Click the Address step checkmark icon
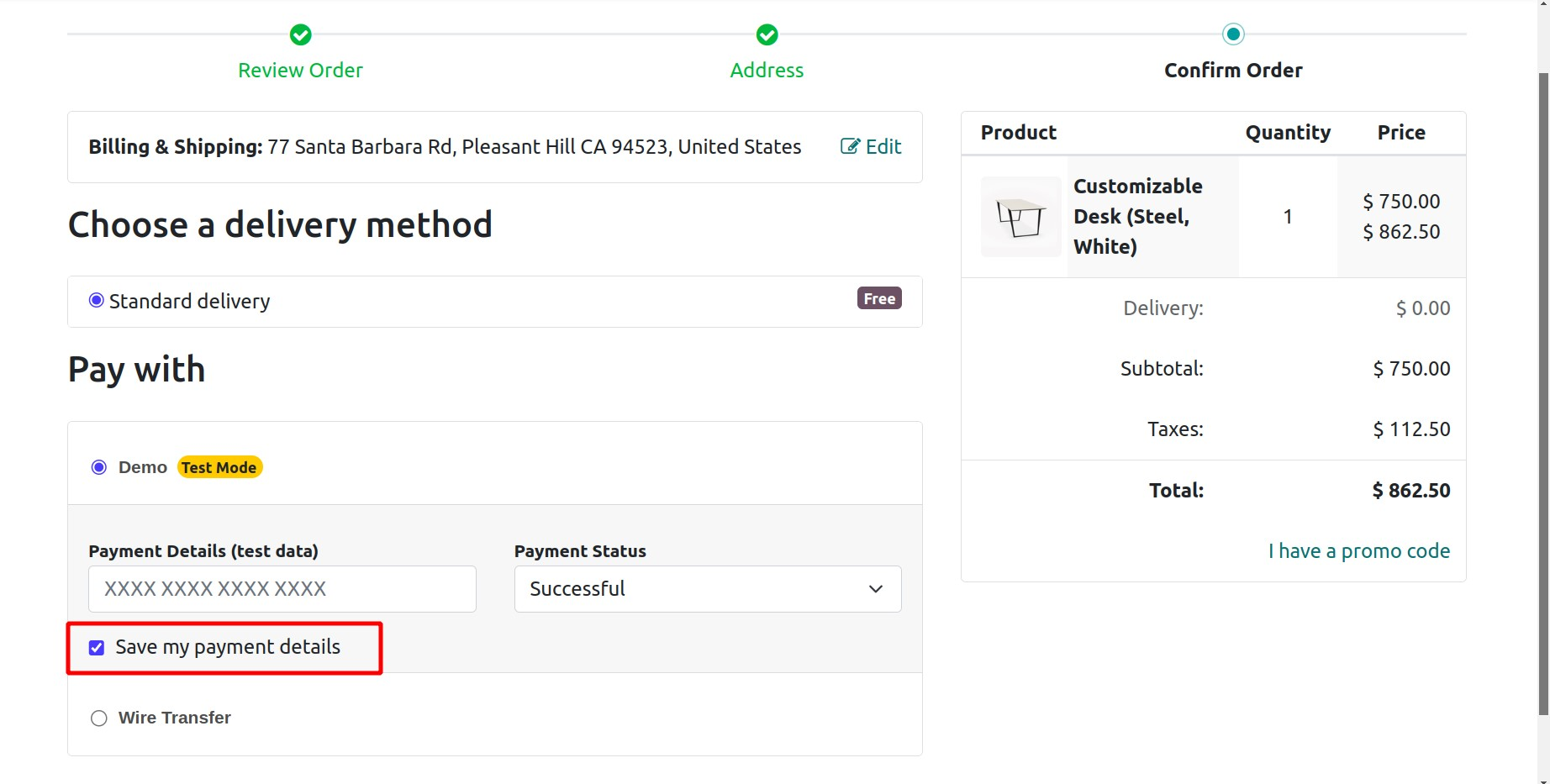This screenshot has height=784, width=1550. pyautogui.click(x=767, y=34)
